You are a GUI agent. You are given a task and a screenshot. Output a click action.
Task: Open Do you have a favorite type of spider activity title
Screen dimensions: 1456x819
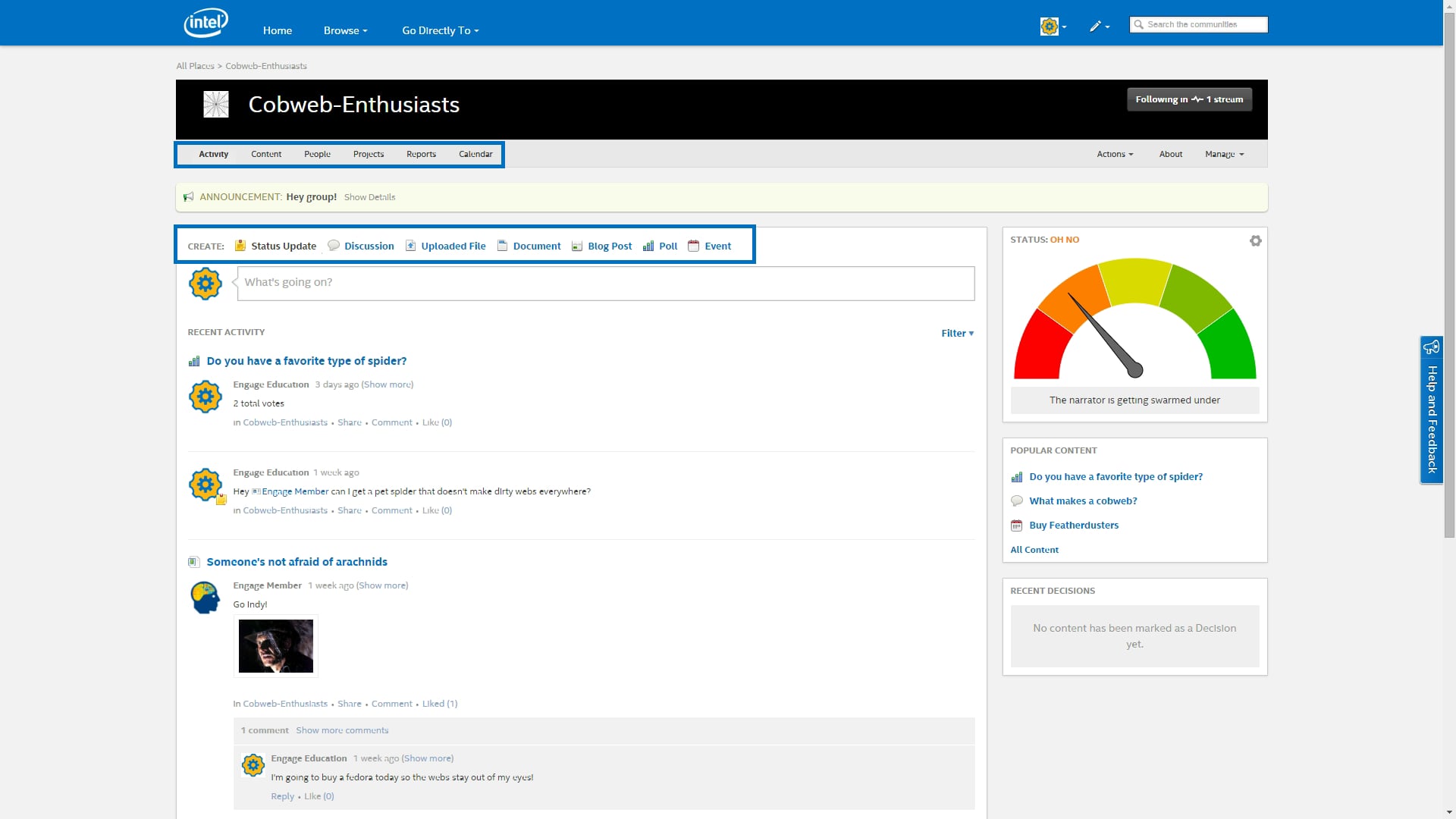click(x=306, y=361)
